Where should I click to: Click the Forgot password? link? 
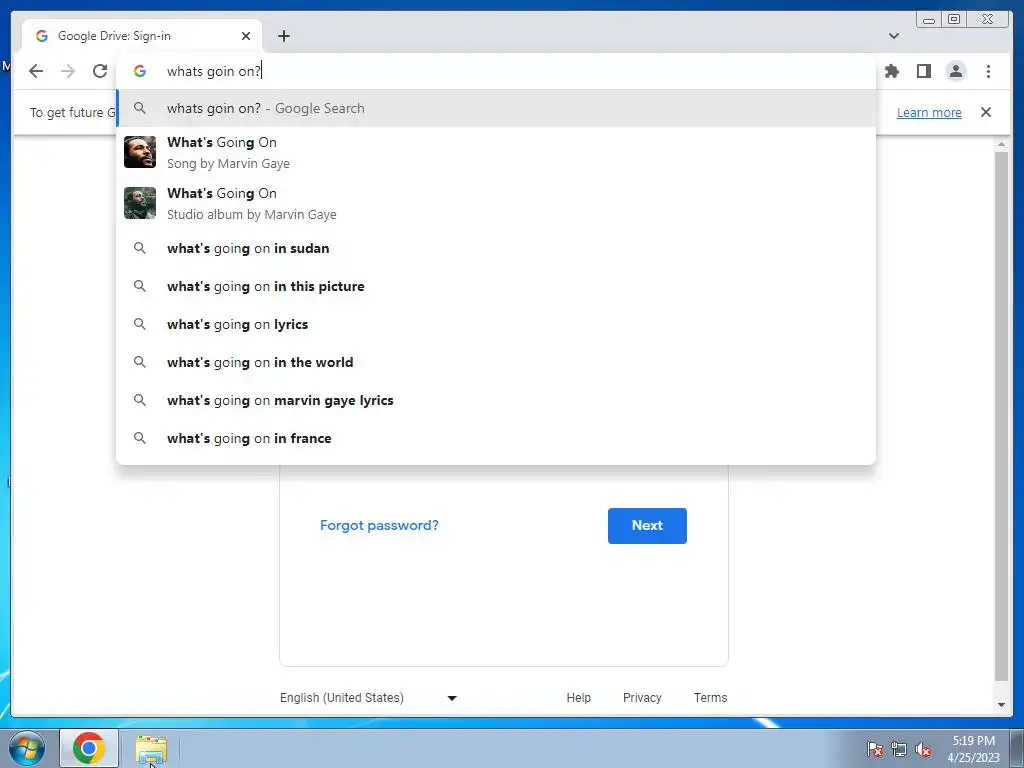379,525
